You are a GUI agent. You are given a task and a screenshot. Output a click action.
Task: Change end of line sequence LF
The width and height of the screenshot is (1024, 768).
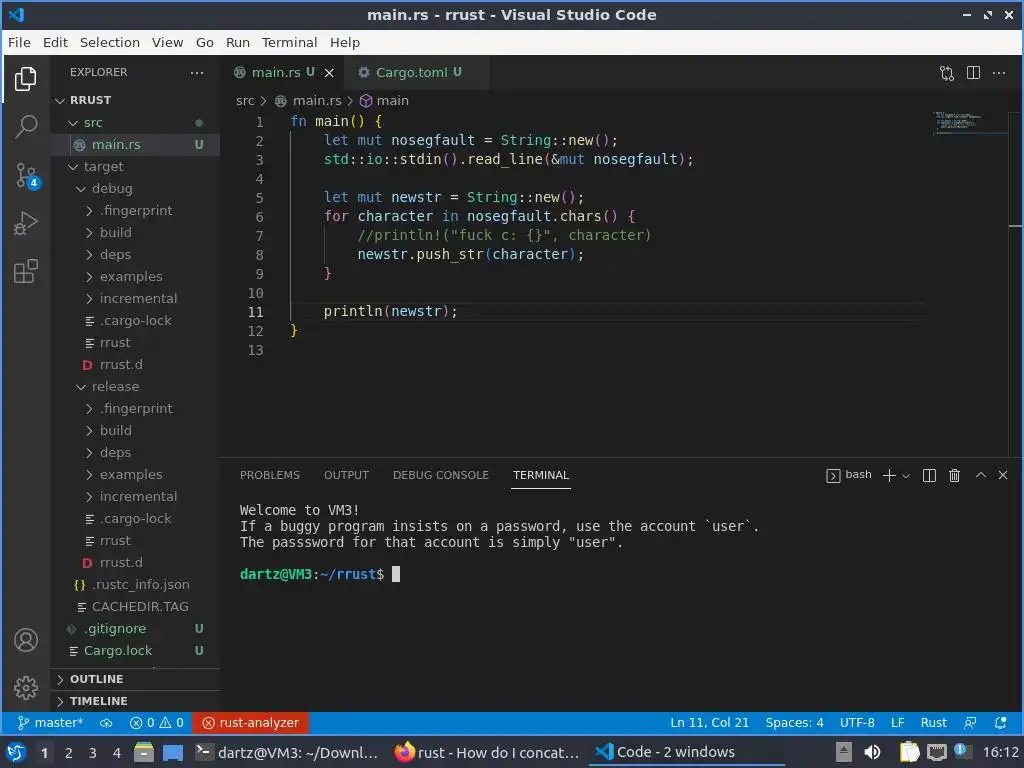click(897, 723)
